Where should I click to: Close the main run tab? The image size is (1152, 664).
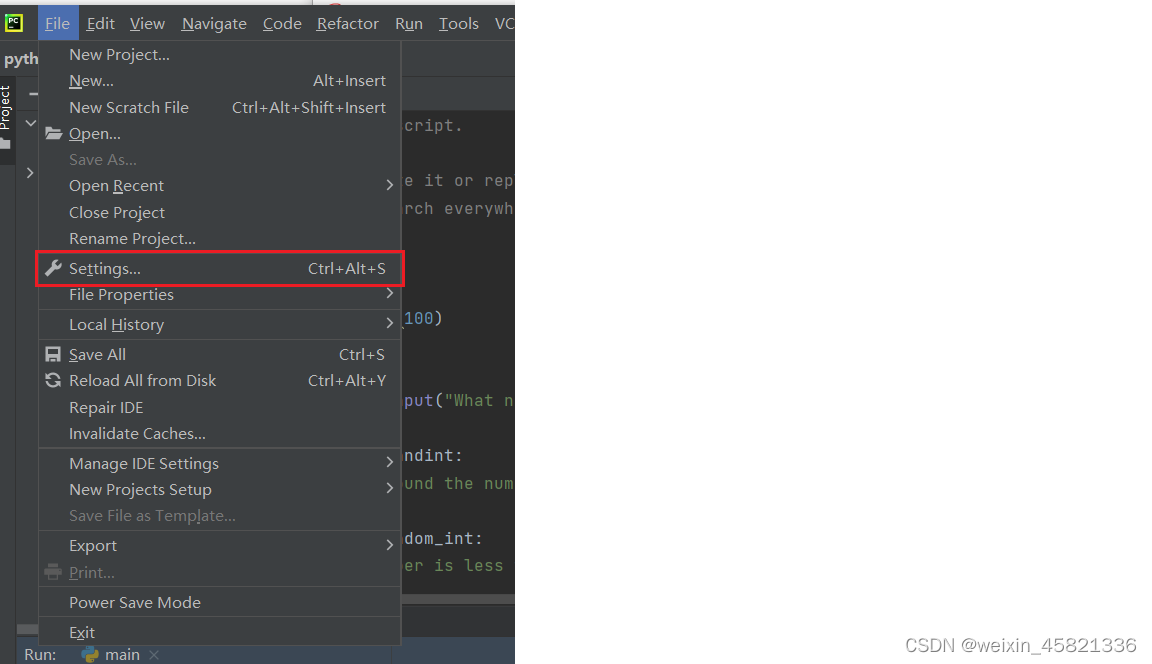(154, 655)
